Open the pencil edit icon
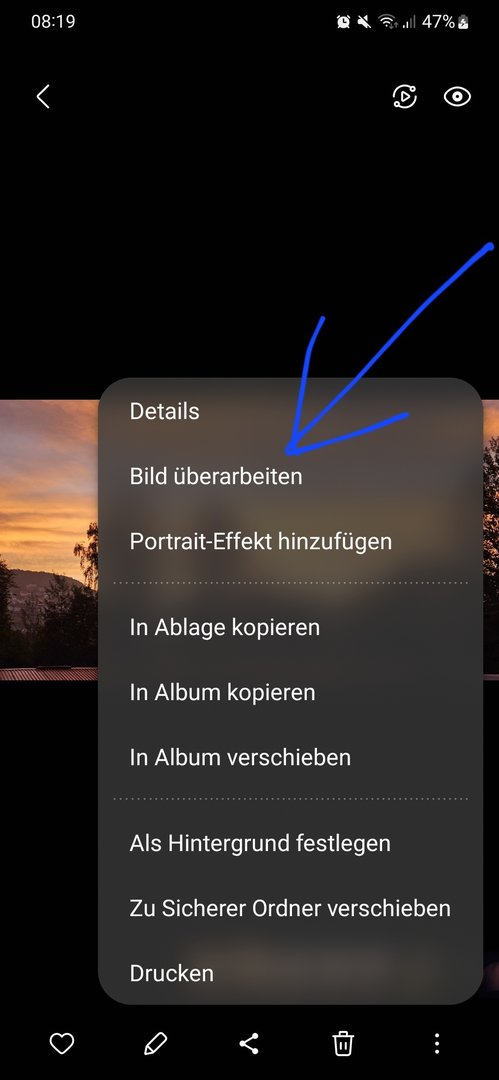This screenshot has height=1080, width=499. (x=155, y=1043)
